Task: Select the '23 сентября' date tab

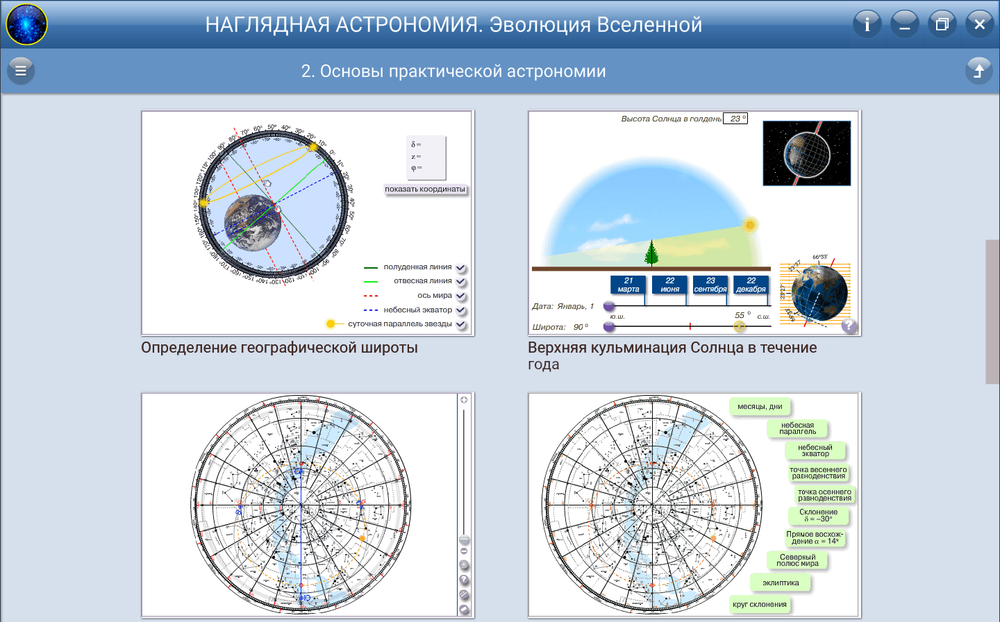Action: coord(711,284)
